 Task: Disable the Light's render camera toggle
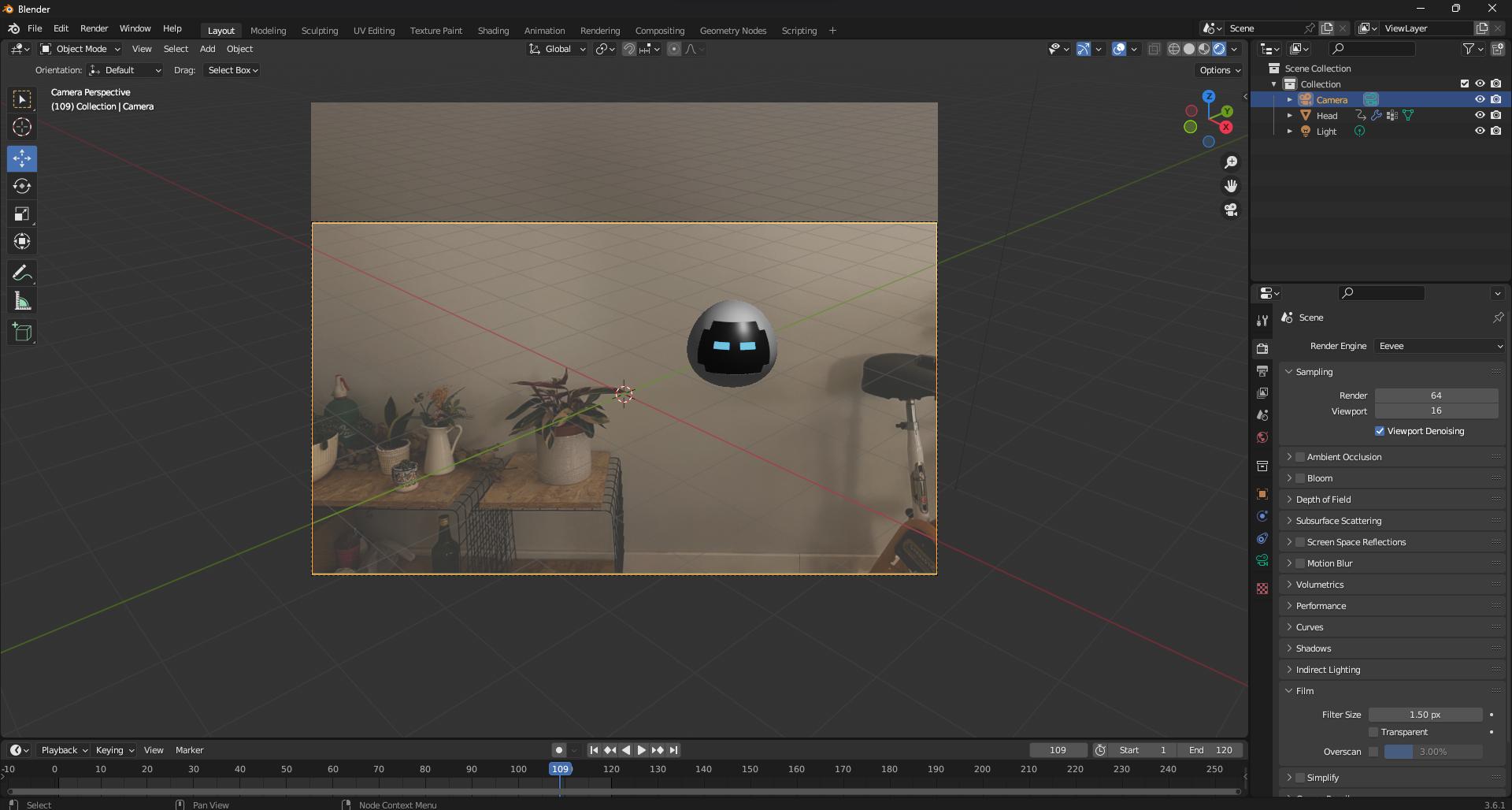[x=1495, y=131]
